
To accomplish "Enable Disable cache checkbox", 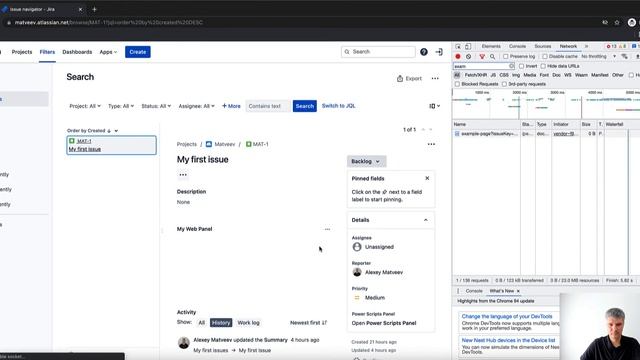I will (544, 56).
